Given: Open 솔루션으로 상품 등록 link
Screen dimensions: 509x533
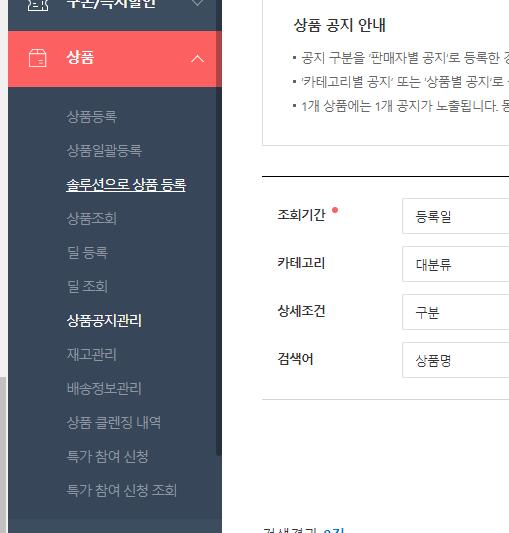Looking at the screenshot, I should coord(126,185).
